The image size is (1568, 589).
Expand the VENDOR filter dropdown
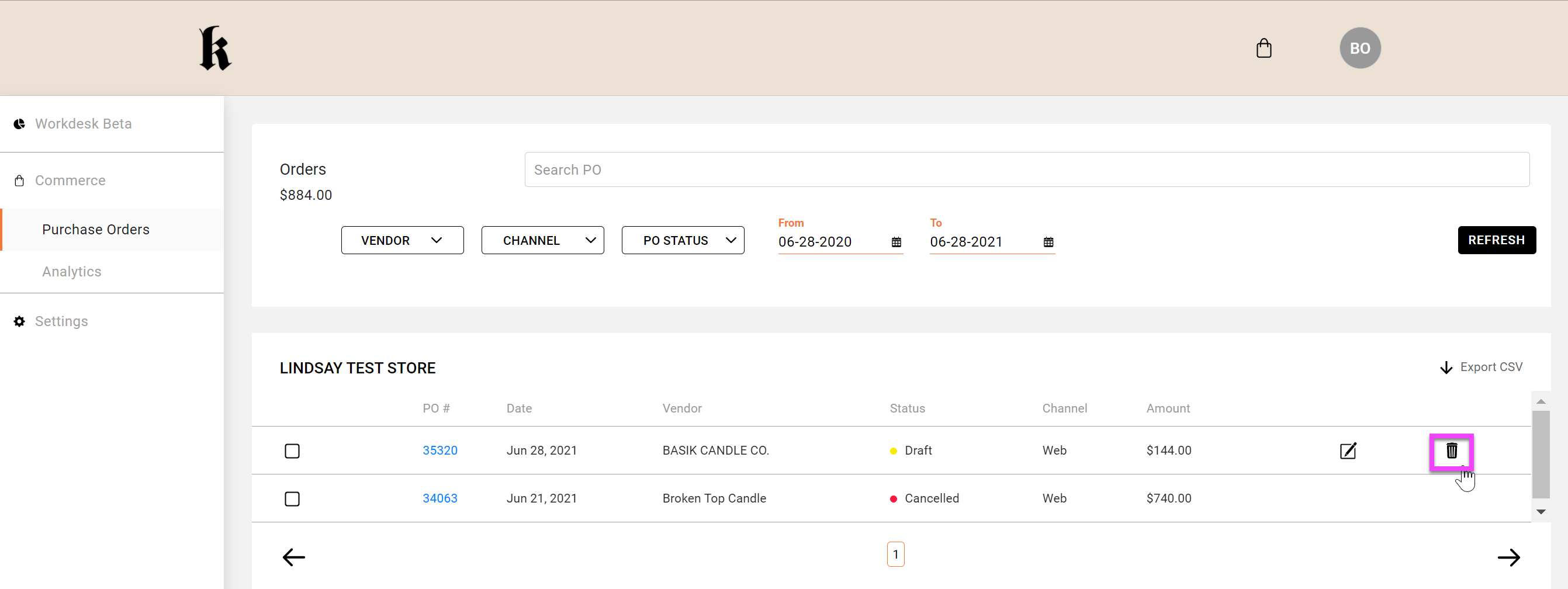tap(401, 240)
